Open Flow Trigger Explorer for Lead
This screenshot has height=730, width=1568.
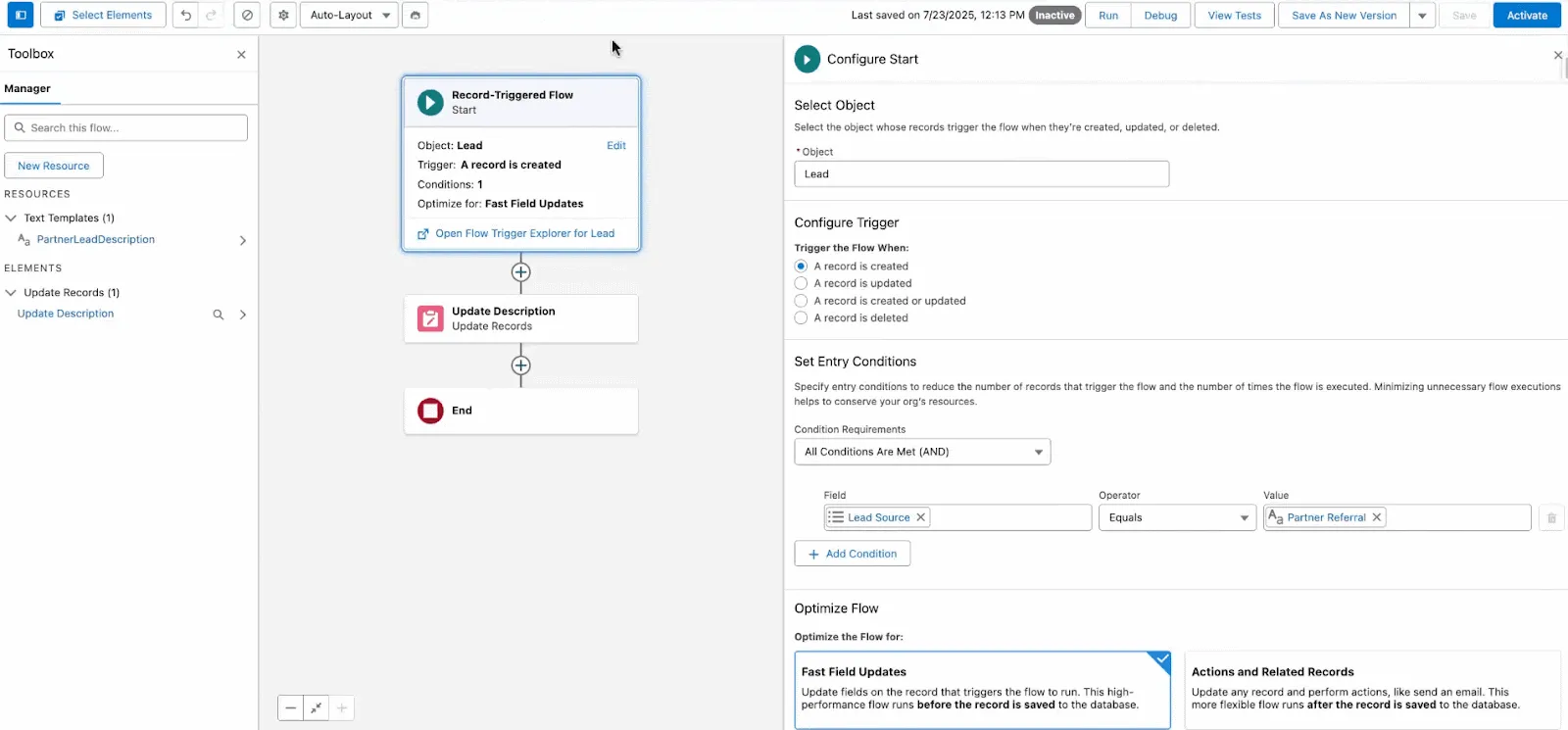point(524,233)
